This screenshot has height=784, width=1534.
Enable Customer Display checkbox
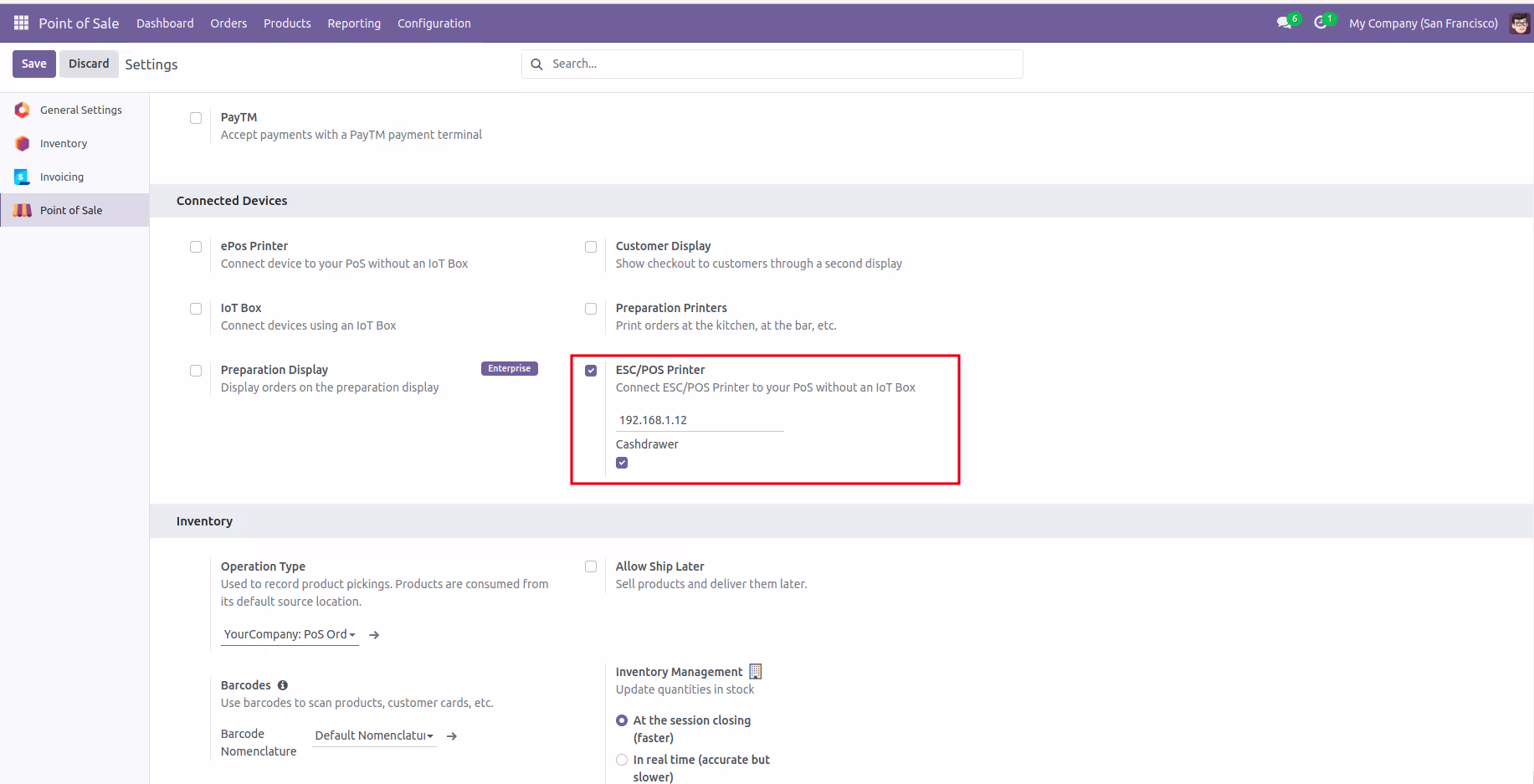[x=591, y=247]
